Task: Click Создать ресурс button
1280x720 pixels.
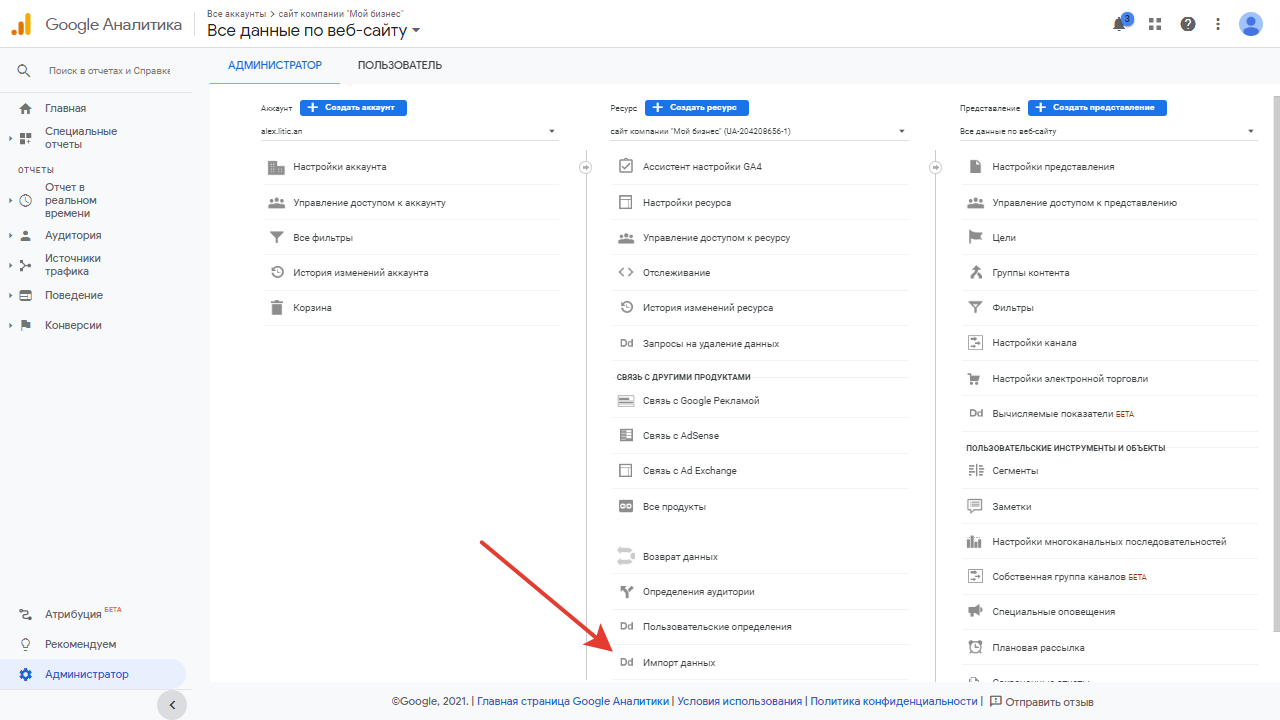Action: coord(697,107)
